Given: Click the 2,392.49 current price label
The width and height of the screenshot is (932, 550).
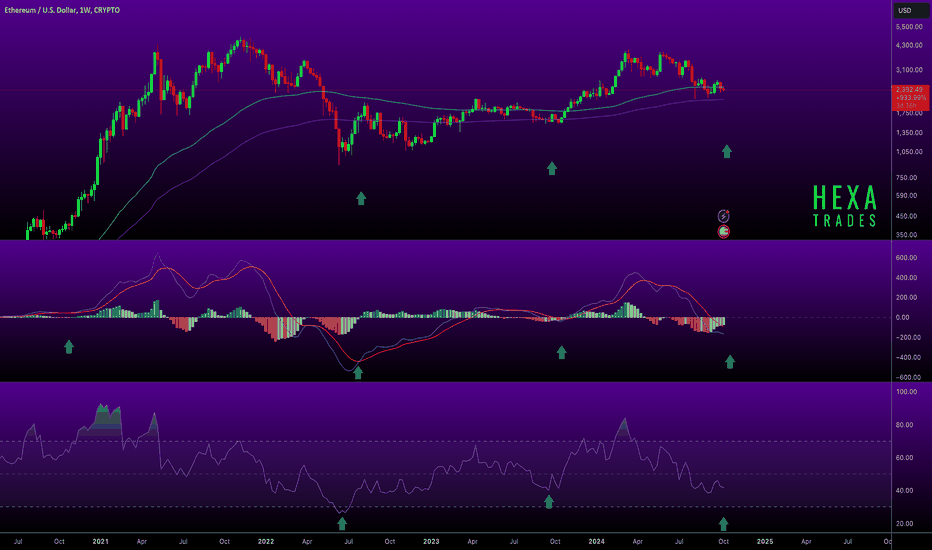Looking at the screenshot, I should coord(909,90).
